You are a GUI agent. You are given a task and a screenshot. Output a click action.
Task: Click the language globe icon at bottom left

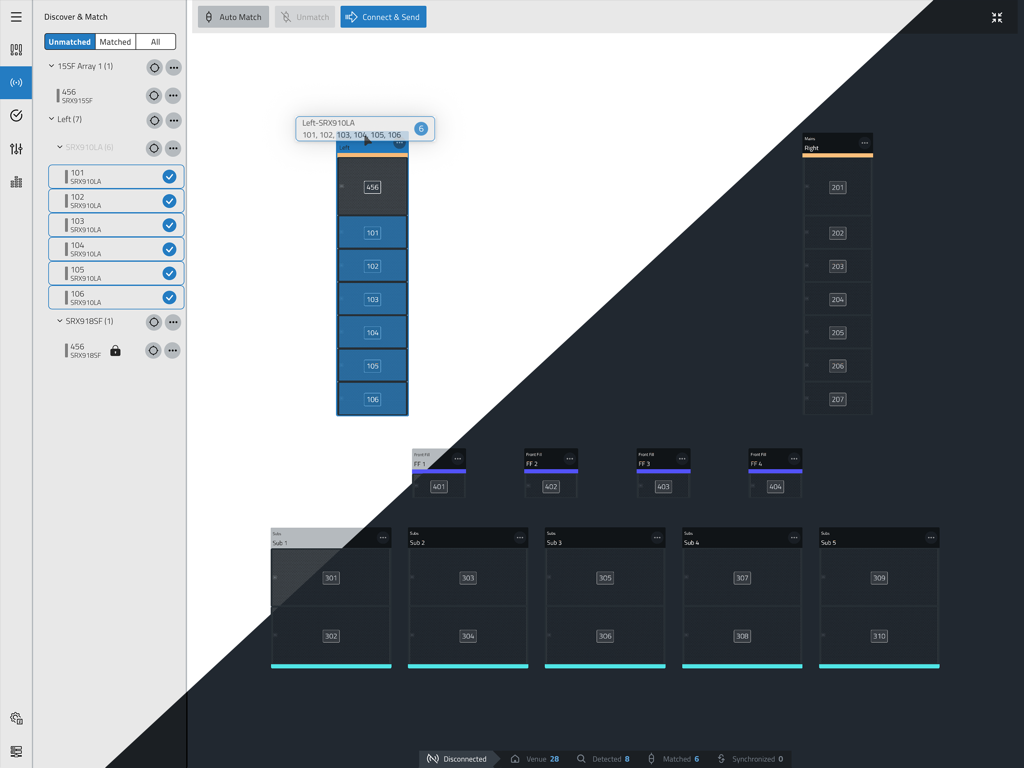tap(15, 717)
